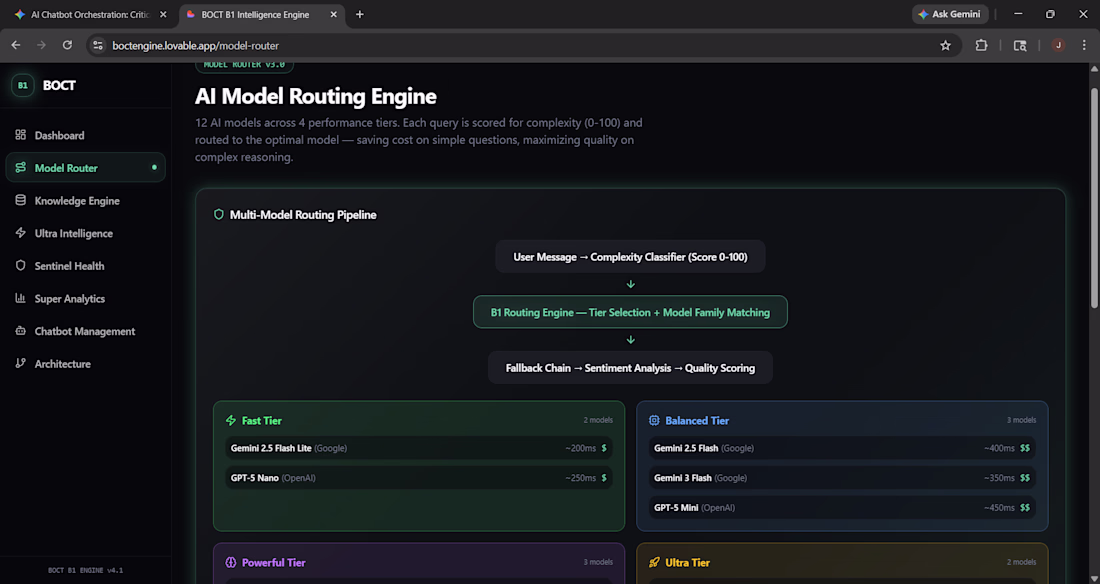This screenshot has height=584, width=1100.
Task: Click the Model Router routing icon
Action: coord(20,167)
